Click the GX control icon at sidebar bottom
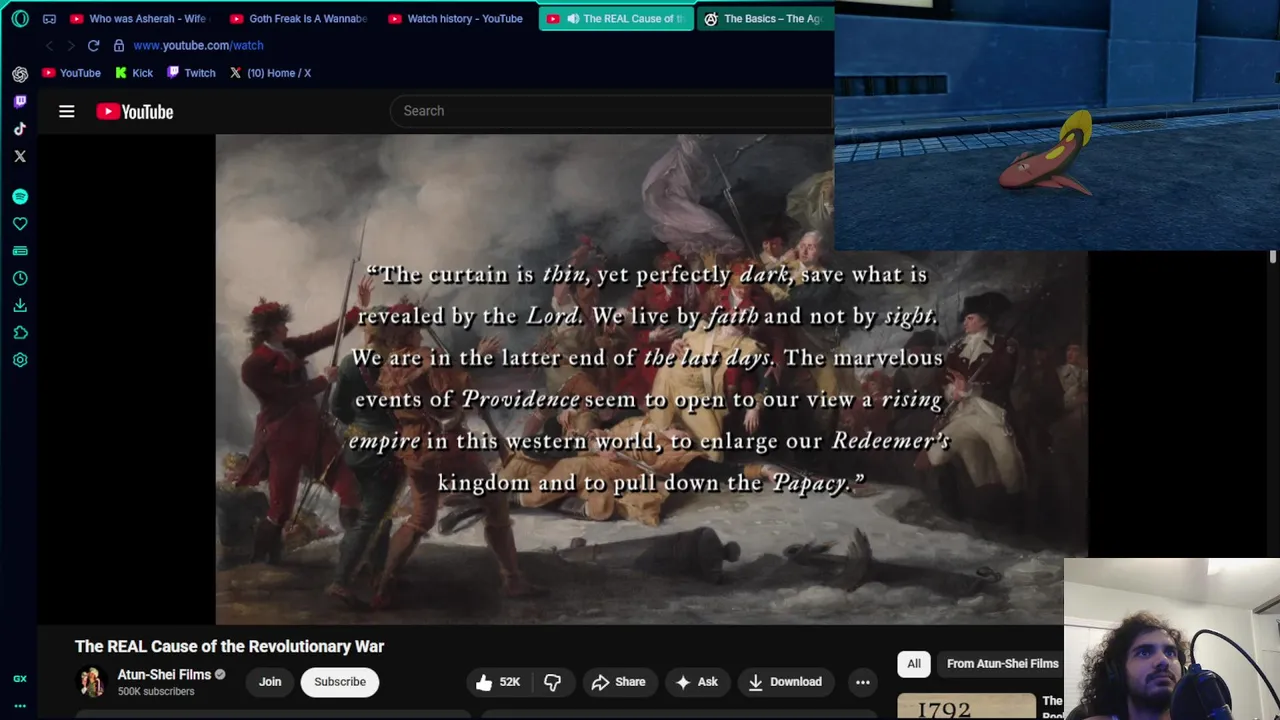This screenshot has height=720, width=1280. pos(20,679)
